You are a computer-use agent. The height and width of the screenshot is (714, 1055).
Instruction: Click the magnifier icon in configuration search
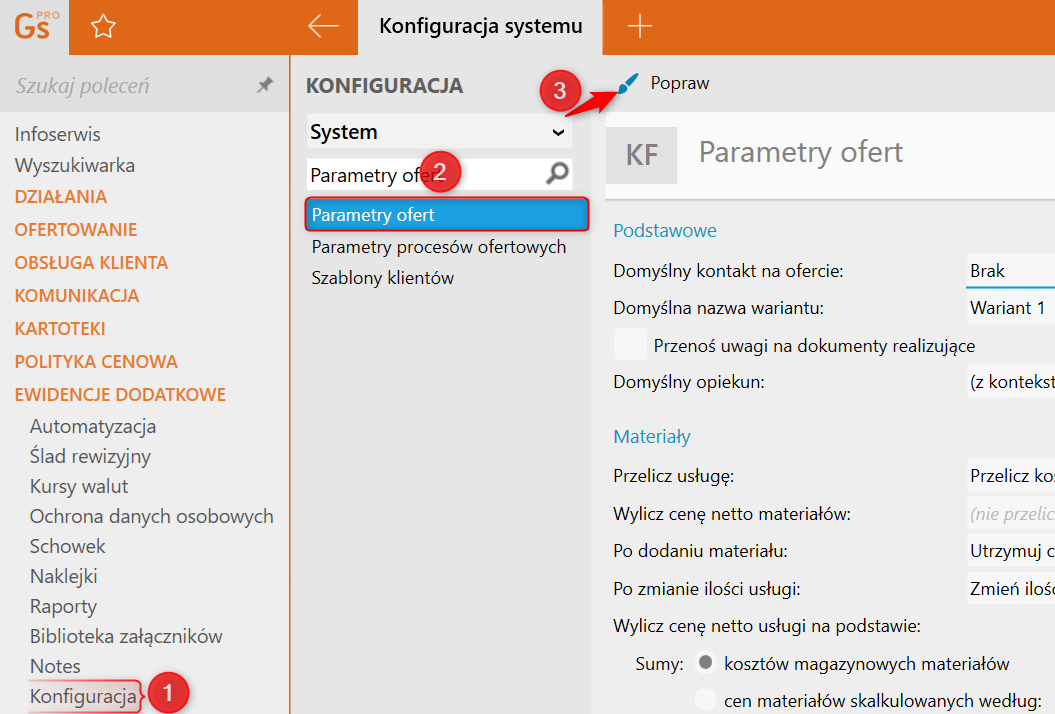click(557, 174)
